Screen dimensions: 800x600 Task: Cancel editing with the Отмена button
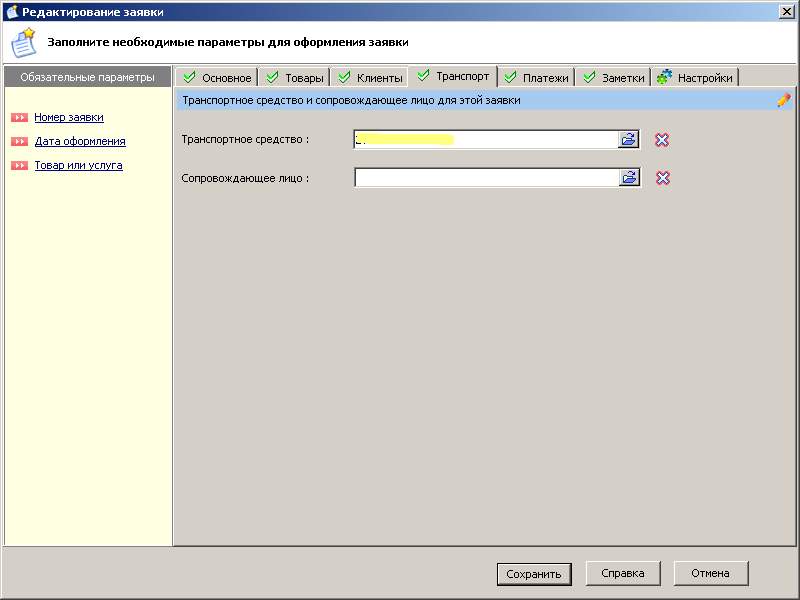pyautogui.click(x=711, y=573)
